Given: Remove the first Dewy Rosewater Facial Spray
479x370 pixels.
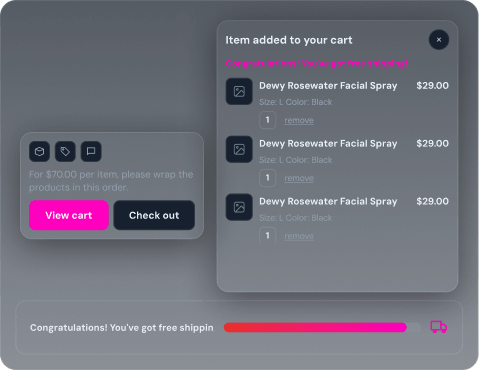Looking at the screenshot, I should pyautogui.click(x=299, y=120).
